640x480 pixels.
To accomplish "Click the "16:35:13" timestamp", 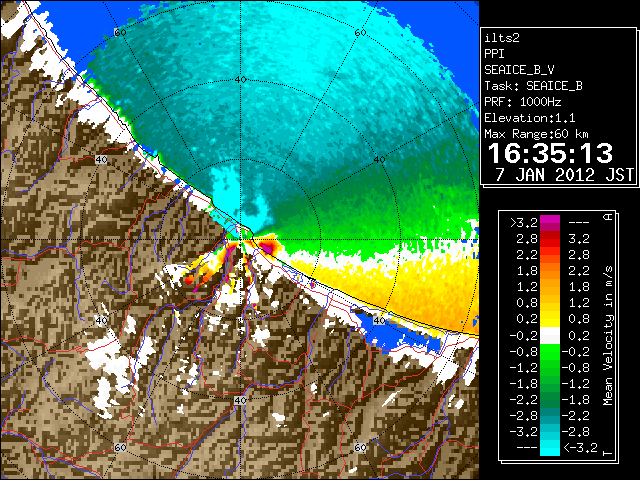I will pos(551,153).
